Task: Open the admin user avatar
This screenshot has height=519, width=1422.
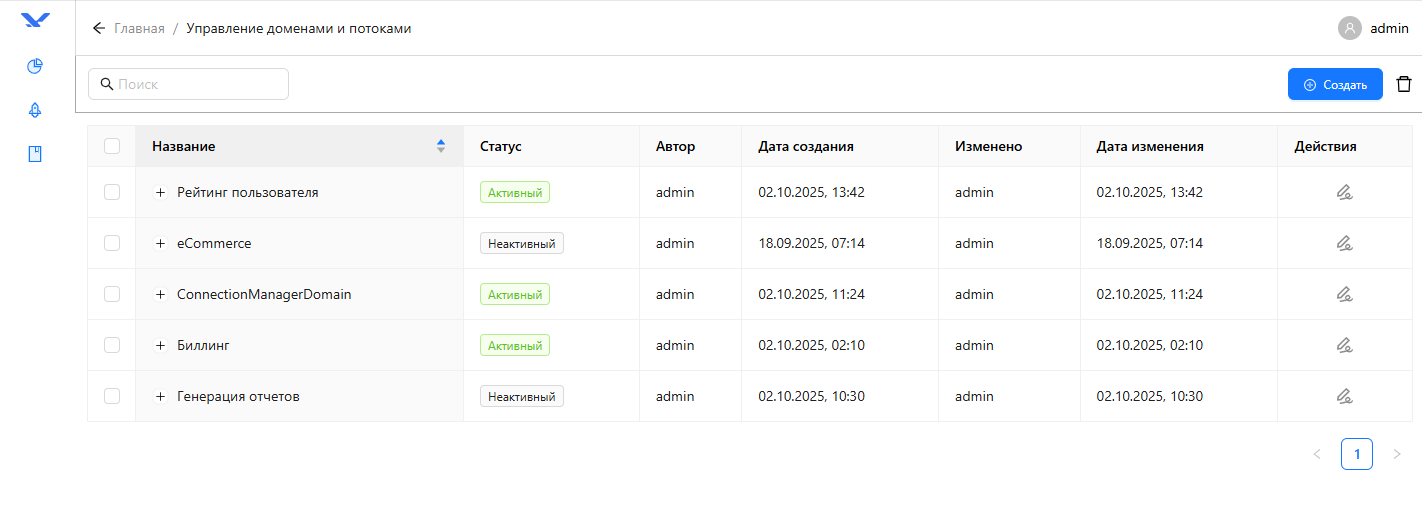Action: (x=1349, y=28)
